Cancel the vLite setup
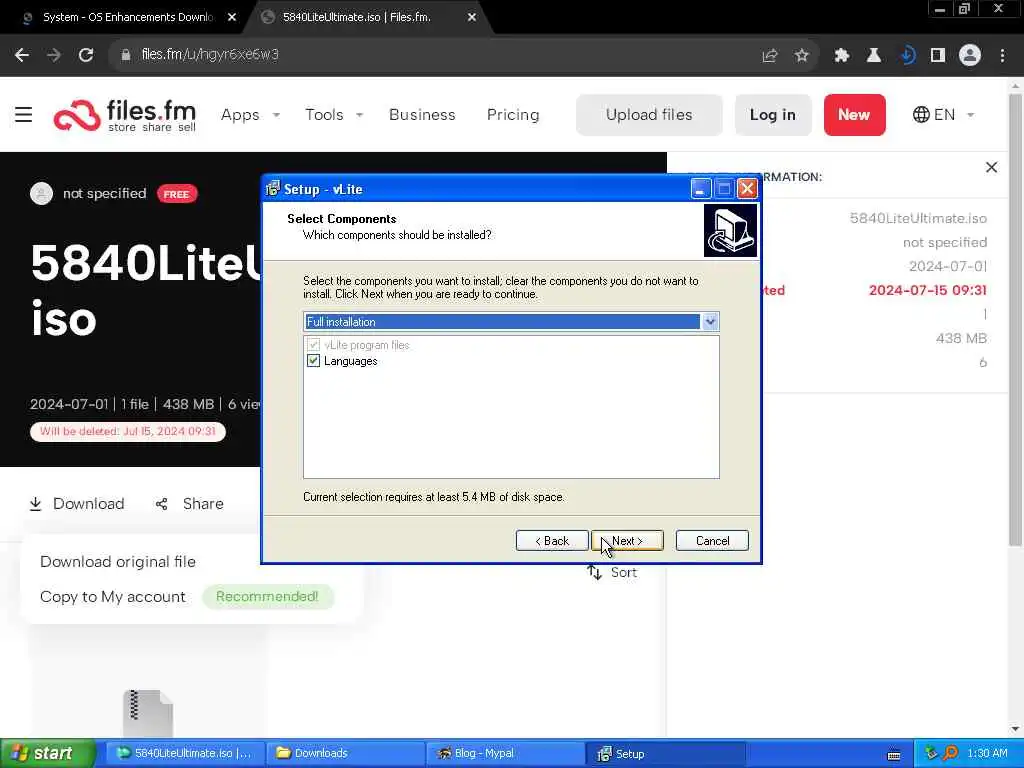The image size is (1024, 768). point(712,541)
